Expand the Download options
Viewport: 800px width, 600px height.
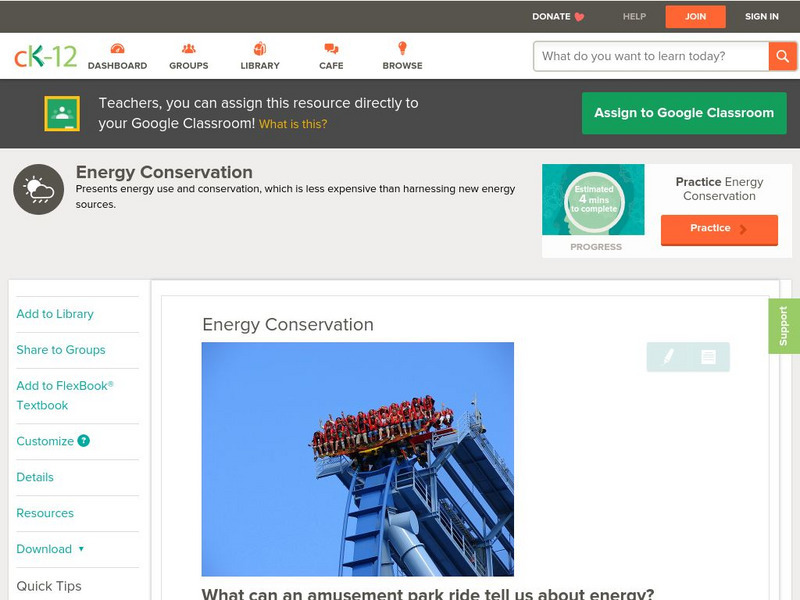[45, 549]
